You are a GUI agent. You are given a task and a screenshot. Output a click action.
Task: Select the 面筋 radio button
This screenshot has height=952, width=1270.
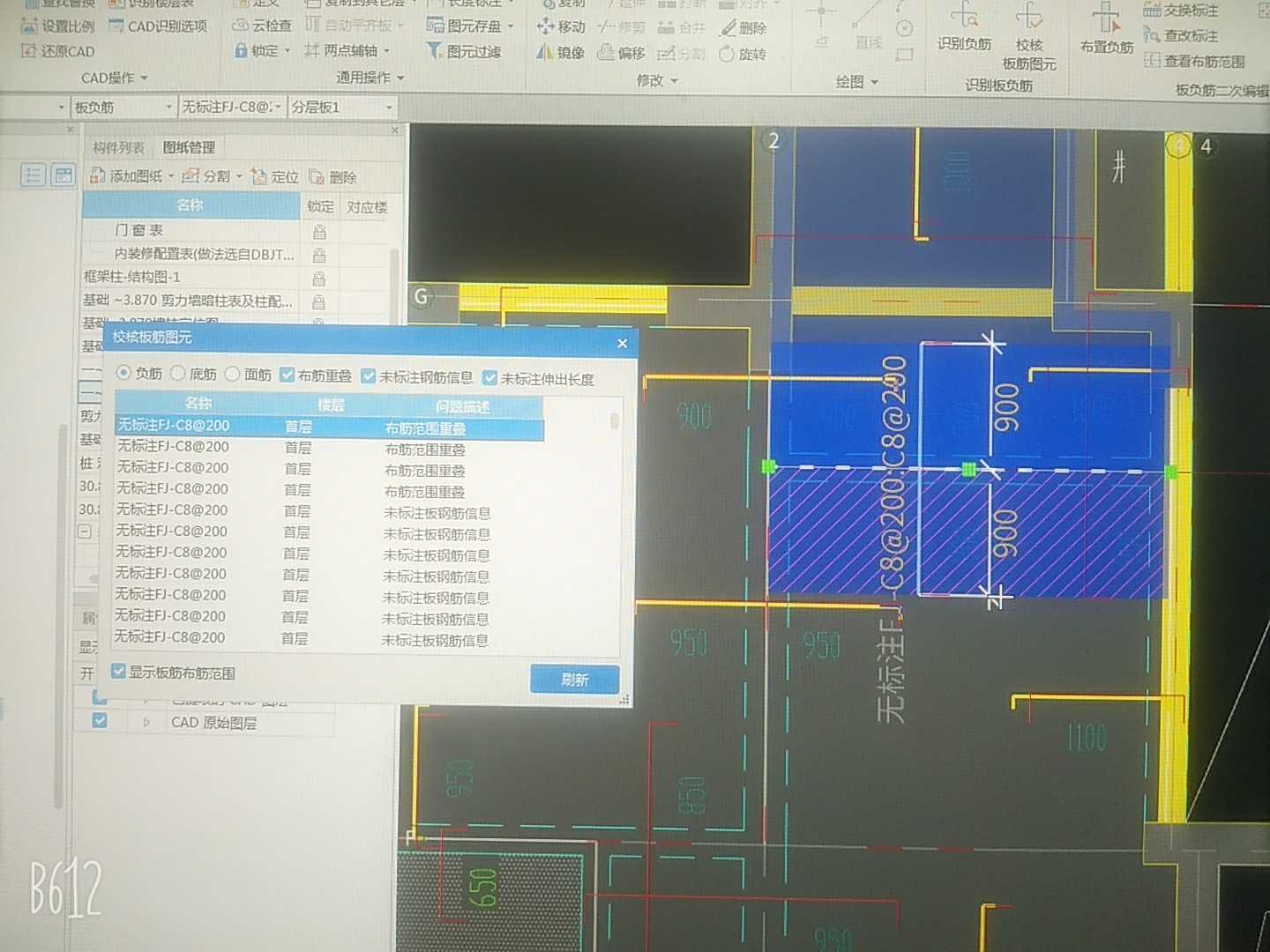coord(233,374)
